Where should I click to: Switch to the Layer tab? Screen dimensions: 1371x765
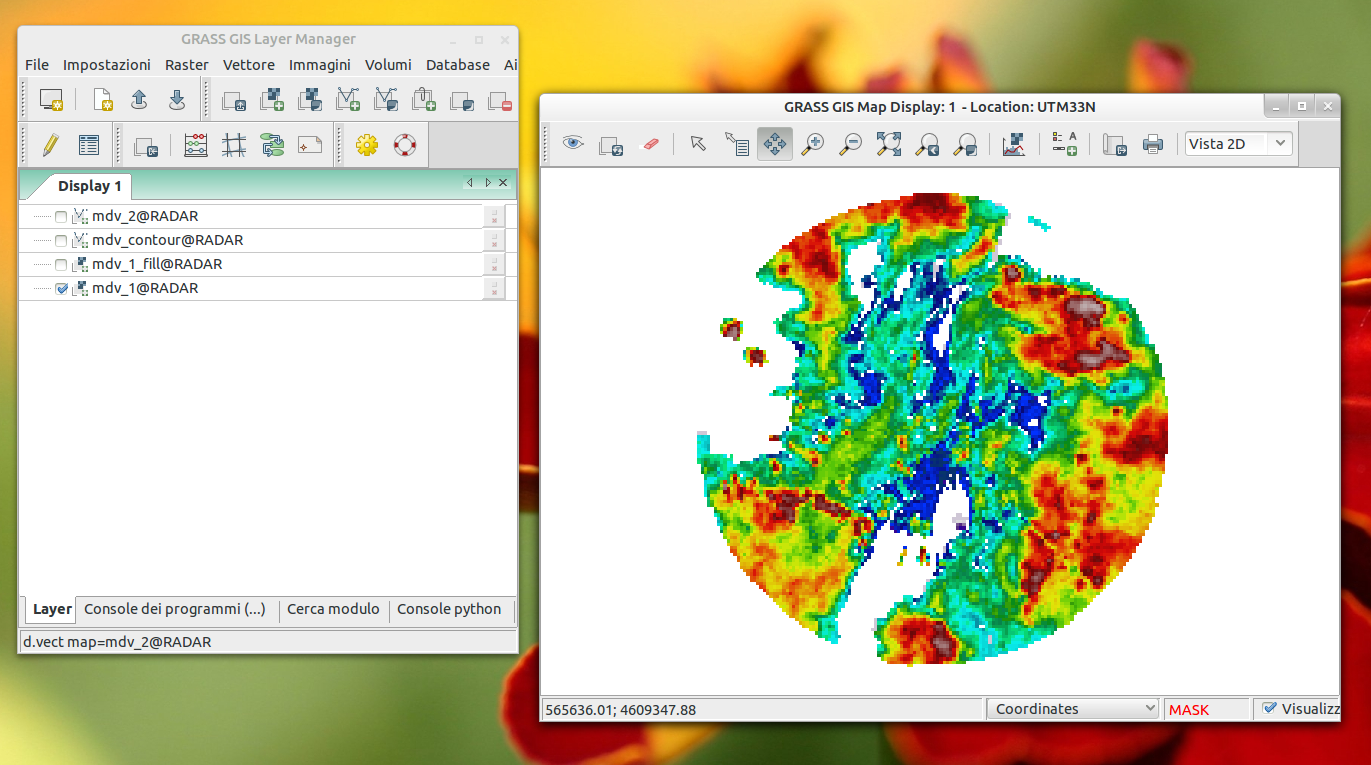point(52,609)
